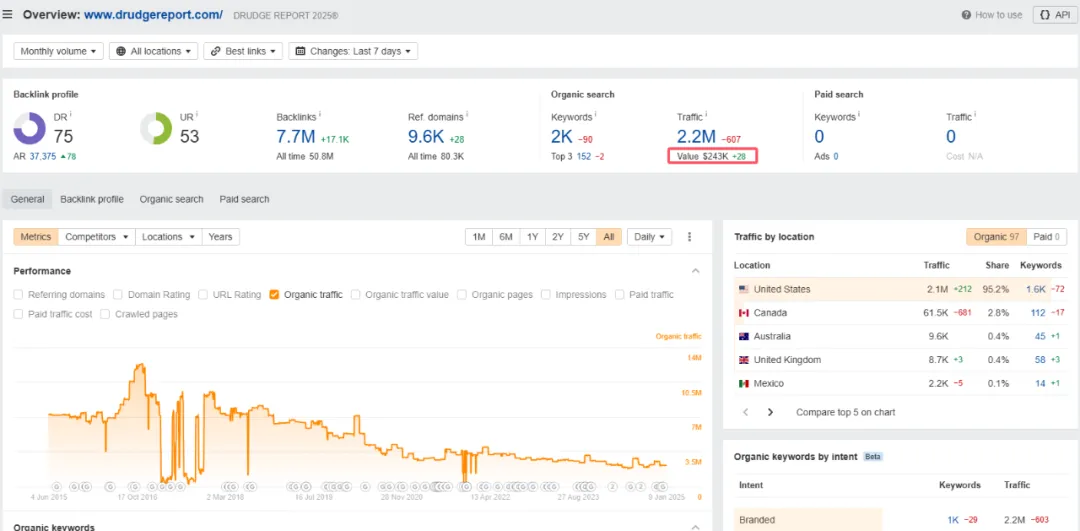Screen dimensions: 1080x531
Task: Go to next locations page arrow
Action: coord(770,413)
